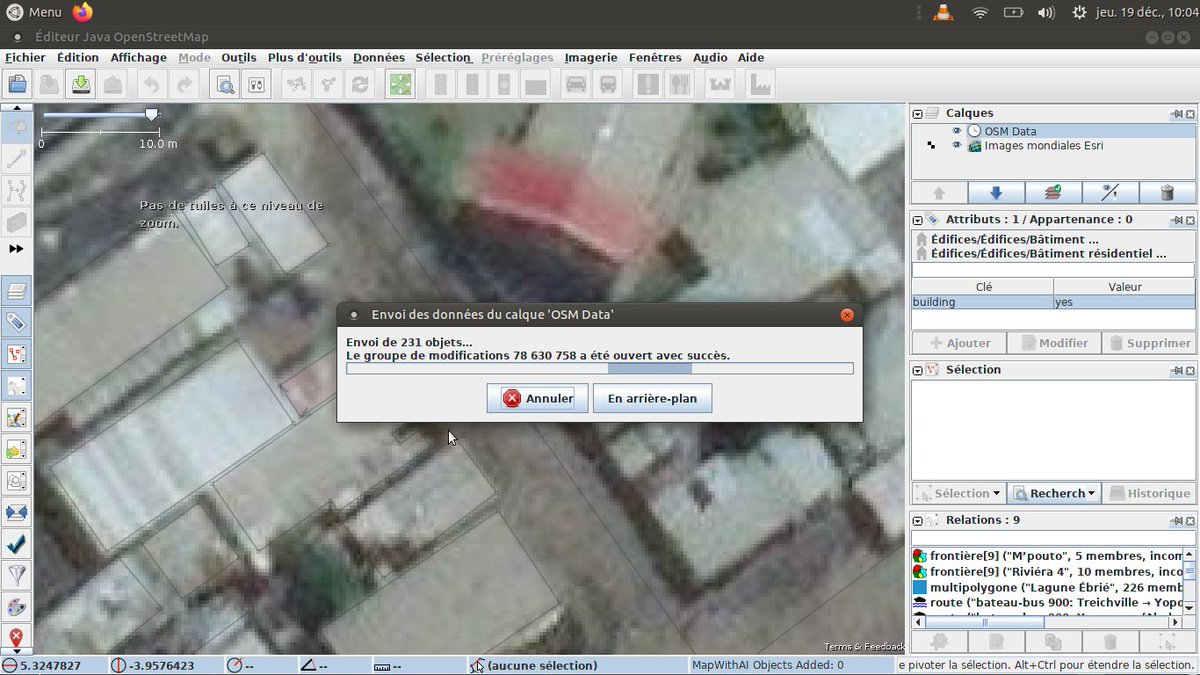The width and height of the screenshot is (1200, 675).
Task: Toggle the Selection panel icon in left toolbar
Action: [x=16, y=354]
